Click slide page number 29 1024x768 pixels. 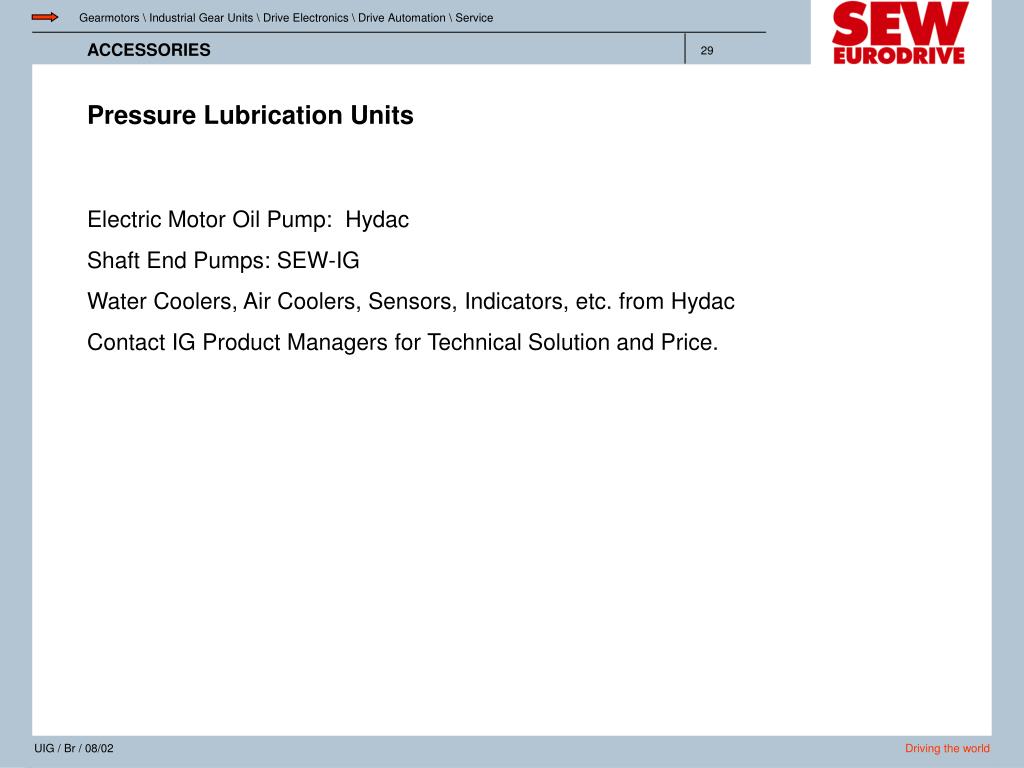(x=707, y=50)
